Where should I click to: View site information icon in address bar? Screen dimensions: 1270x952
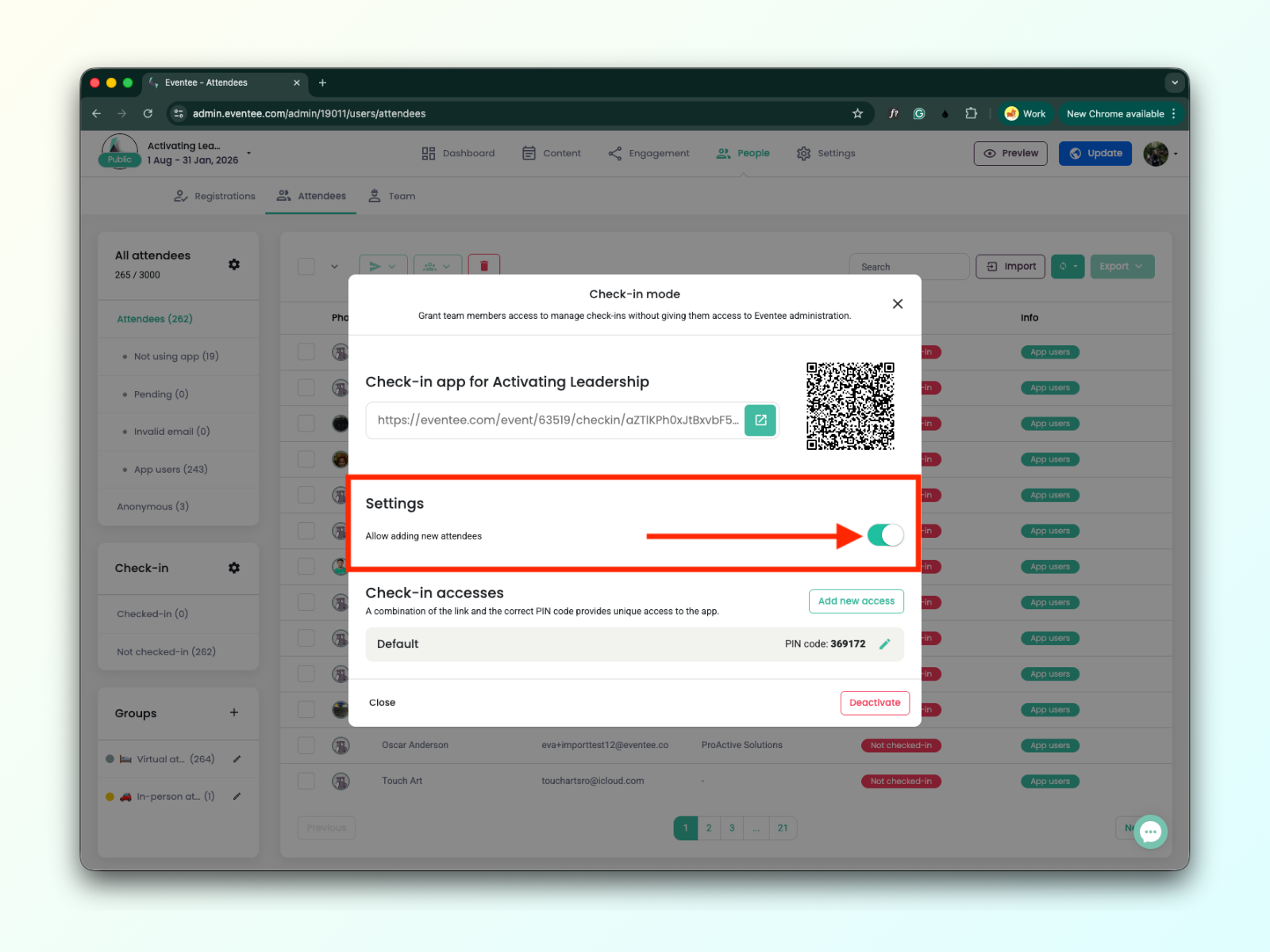(179, 113)
